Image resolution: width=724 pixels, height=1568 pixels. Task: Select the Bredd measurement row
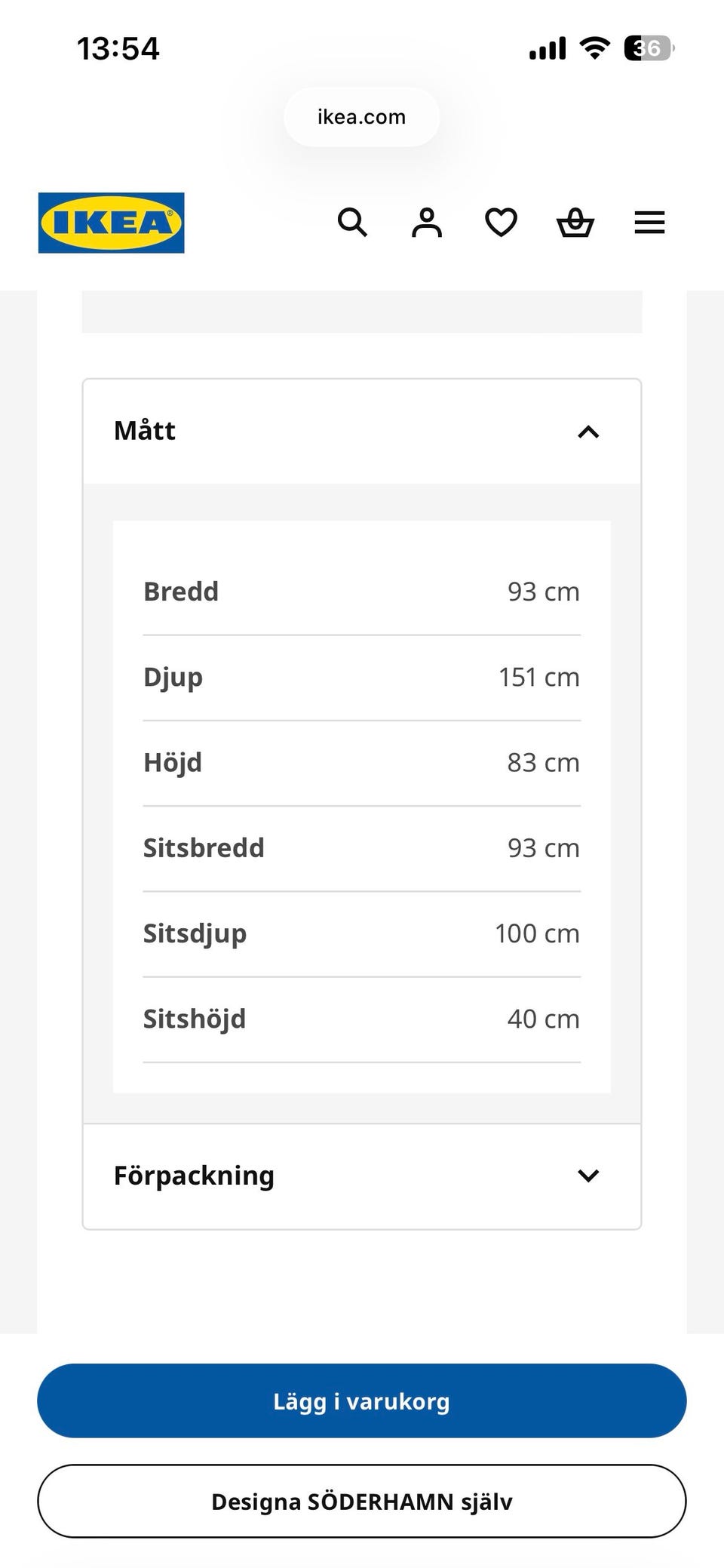pos(362,592)
